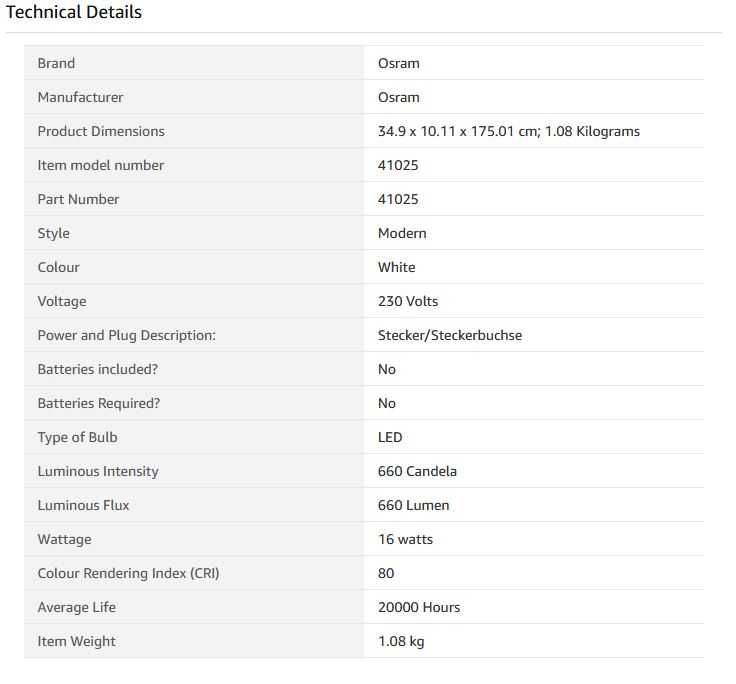Viewport: 736px width, 684px height.
Task: Click the Batteries included? label
Action: click(98, 369)
